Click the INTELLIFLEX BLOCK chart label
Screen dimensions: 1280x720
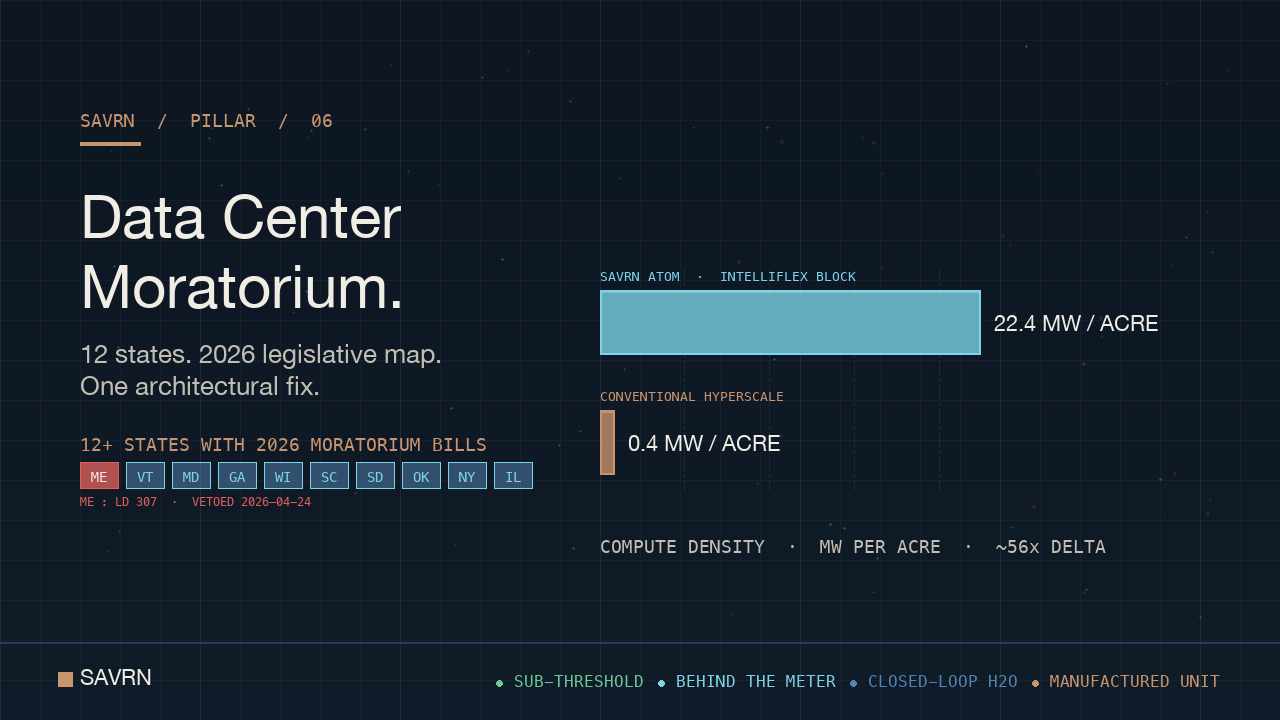788,277
